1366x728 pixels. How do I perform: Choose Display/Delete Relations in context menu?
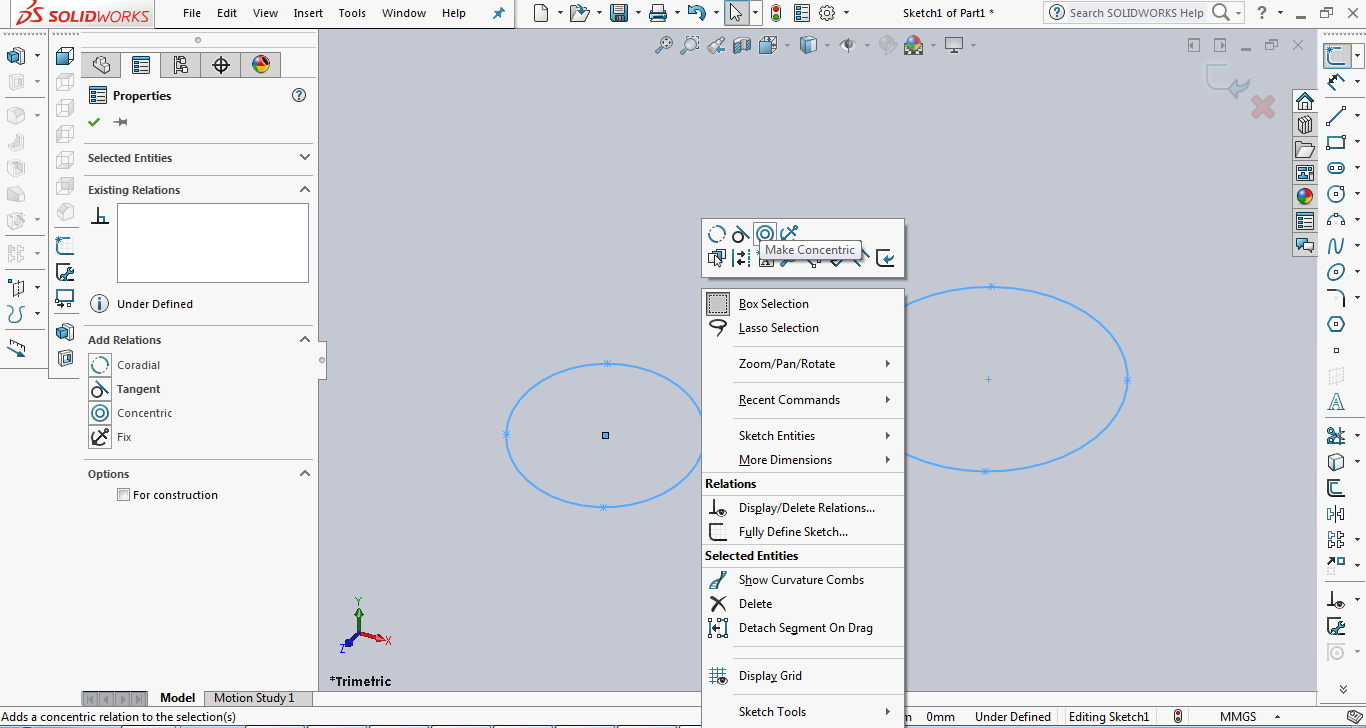803,508
